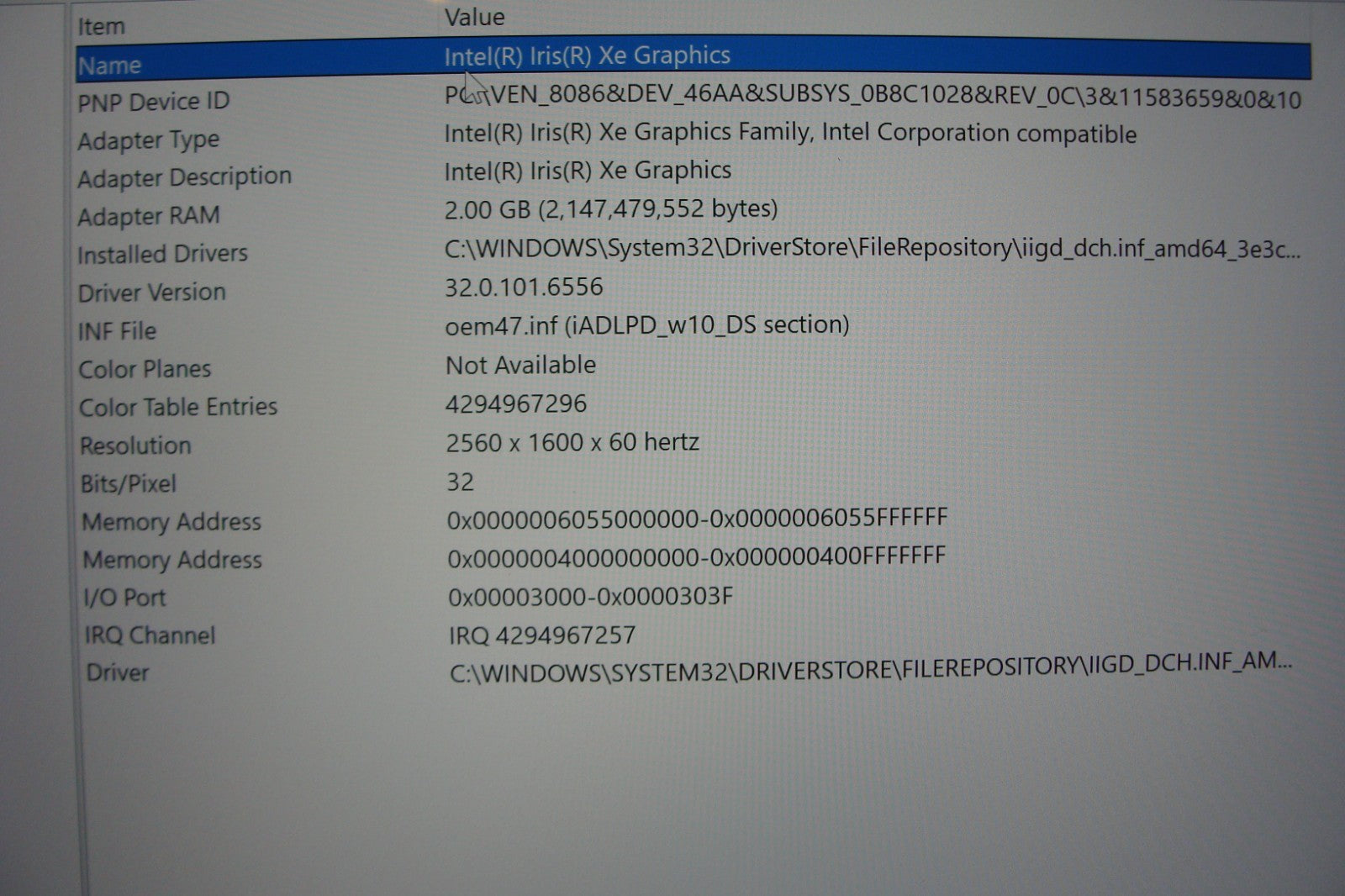Viewport: 1345px width, 896px height.
Task: Click the Memory Address value starting 0x0000006055000000
Action: 697,518
